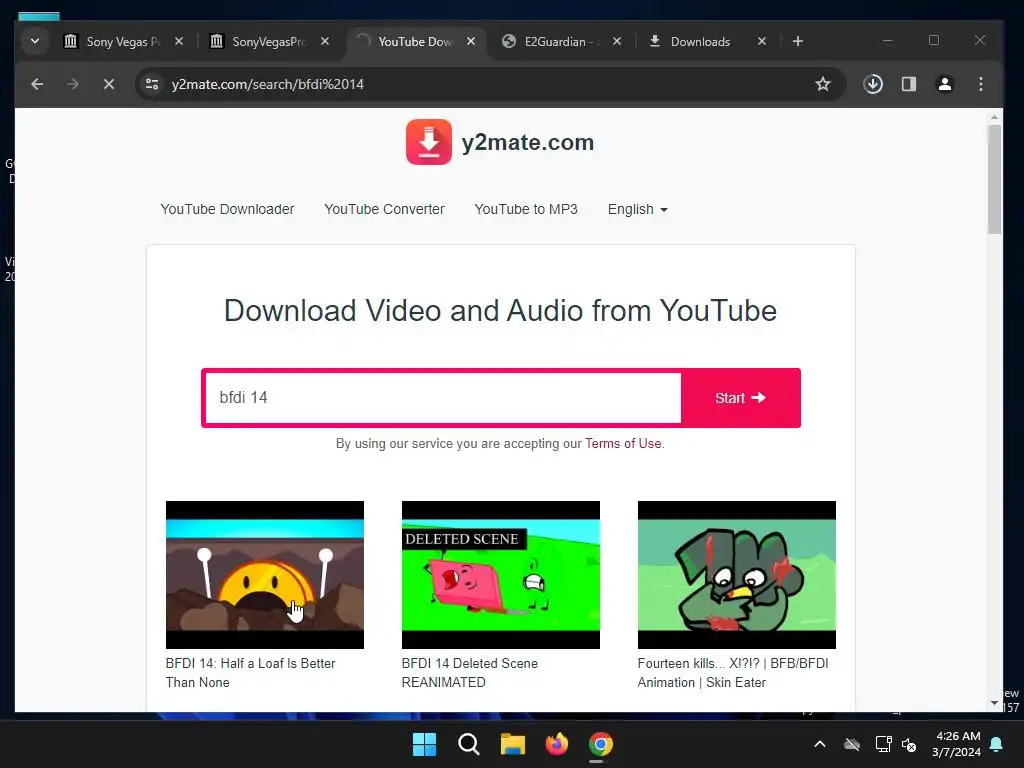Viewport: 1024px width, 768px height.
Task: Switch to the Sony Vegas Pro tab
Action: [x=123, y=41]
